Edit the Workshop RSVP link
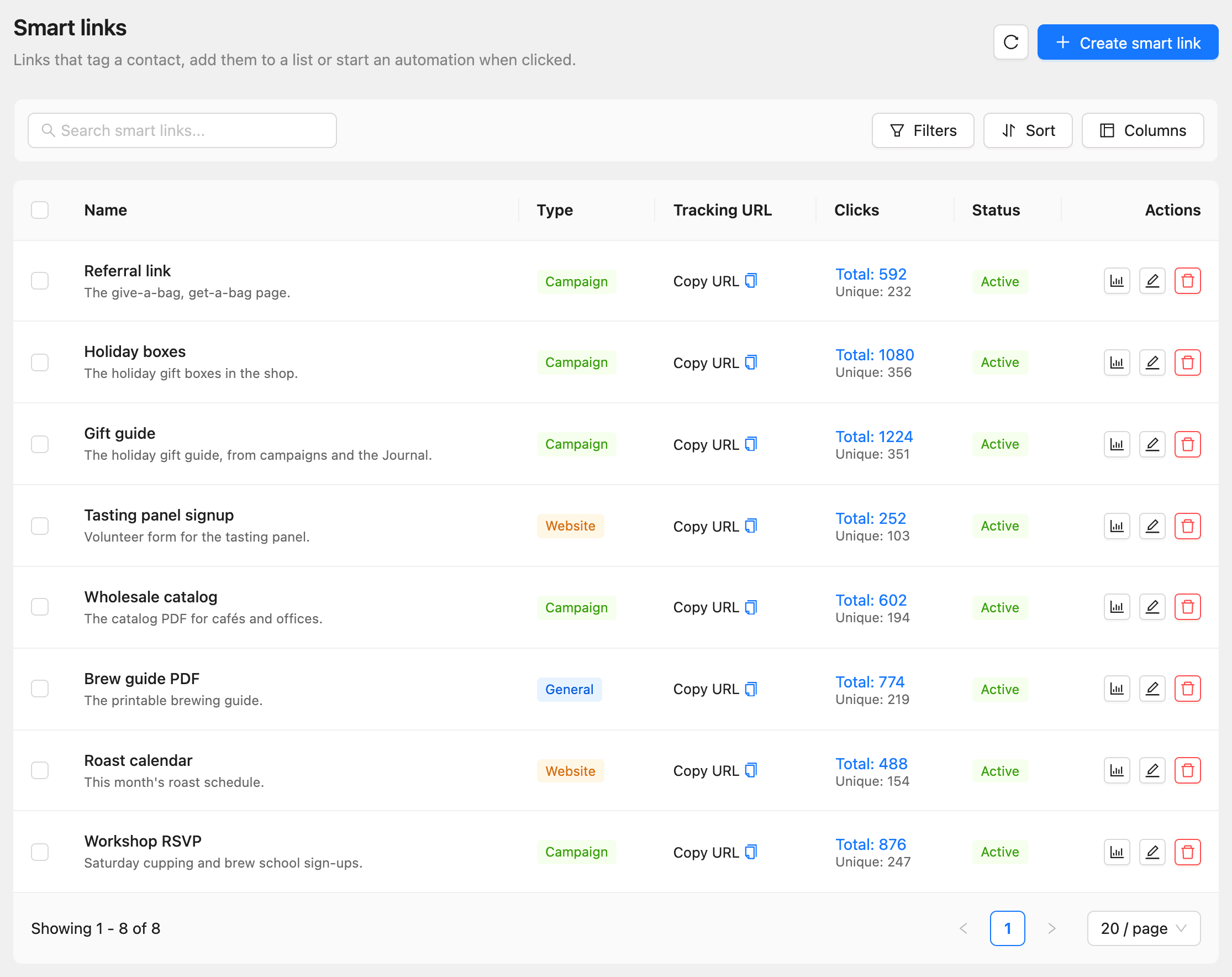1232x977 pixels. (1152, 852)
